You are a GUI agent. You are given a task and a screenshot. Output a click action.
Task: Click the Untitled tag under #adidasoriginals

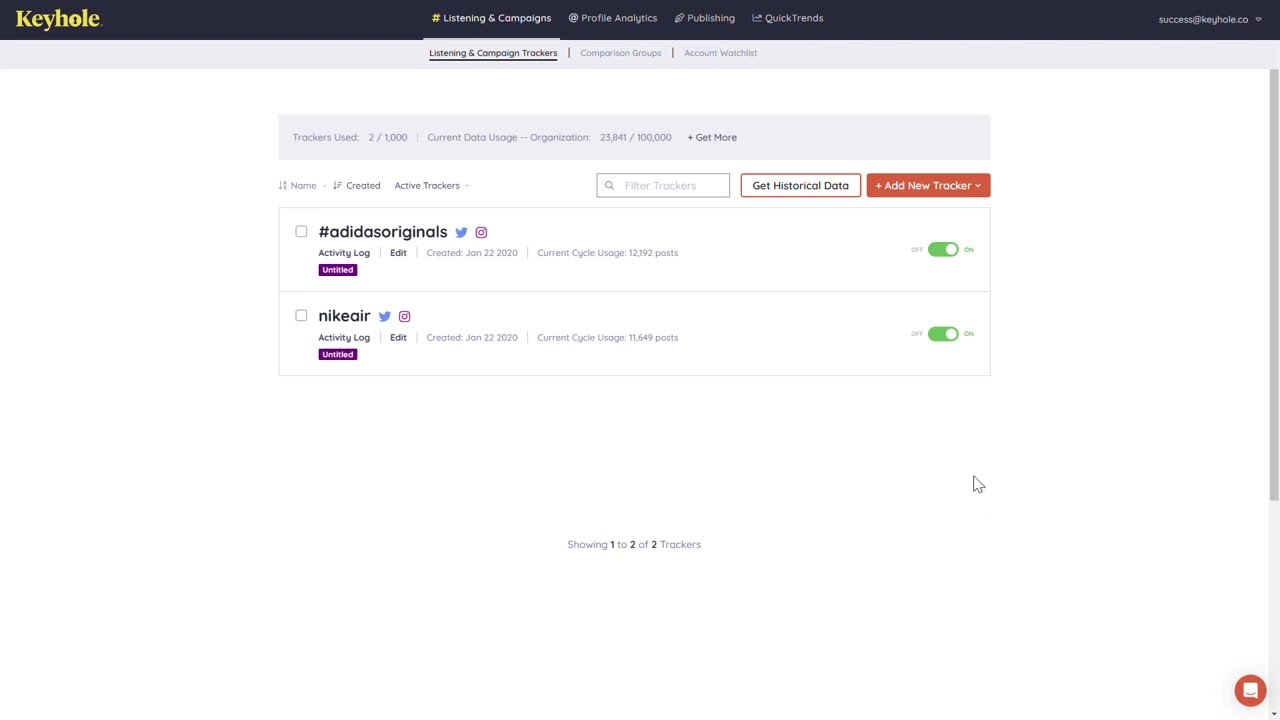click(x=338, y=270)
